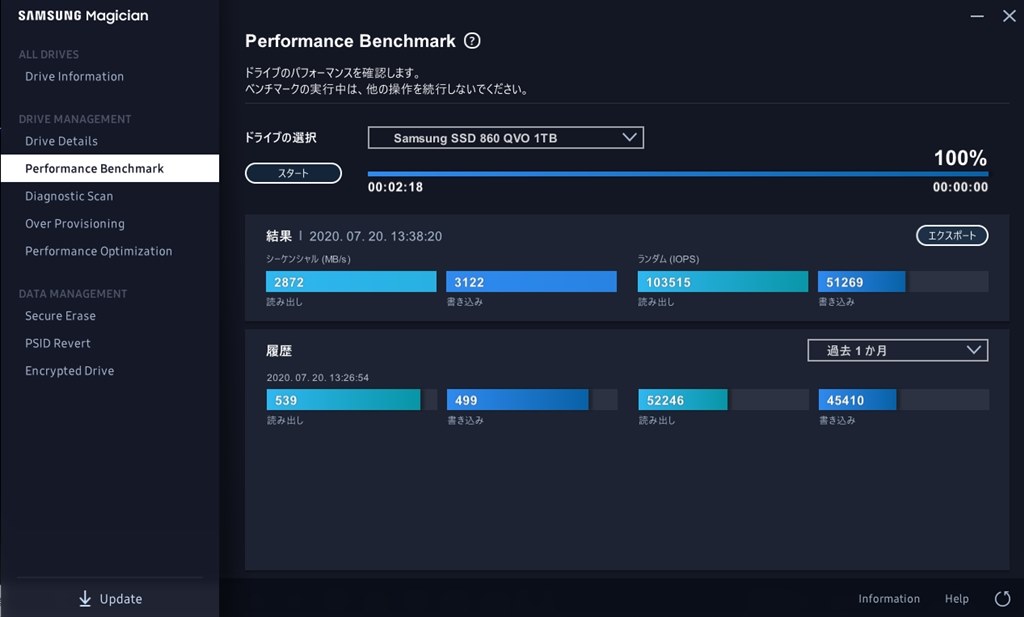The image size is (1024, 617).
Task: Click history read bar showing 539
Action: [x=352, y=400]
